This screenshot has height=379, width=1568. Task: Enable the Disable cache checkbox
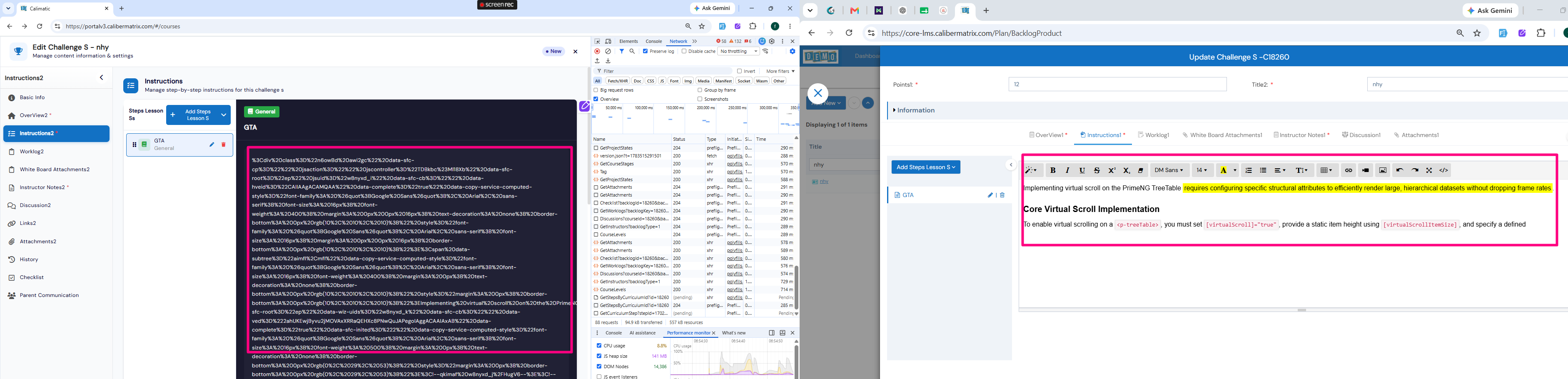point(683,52)
